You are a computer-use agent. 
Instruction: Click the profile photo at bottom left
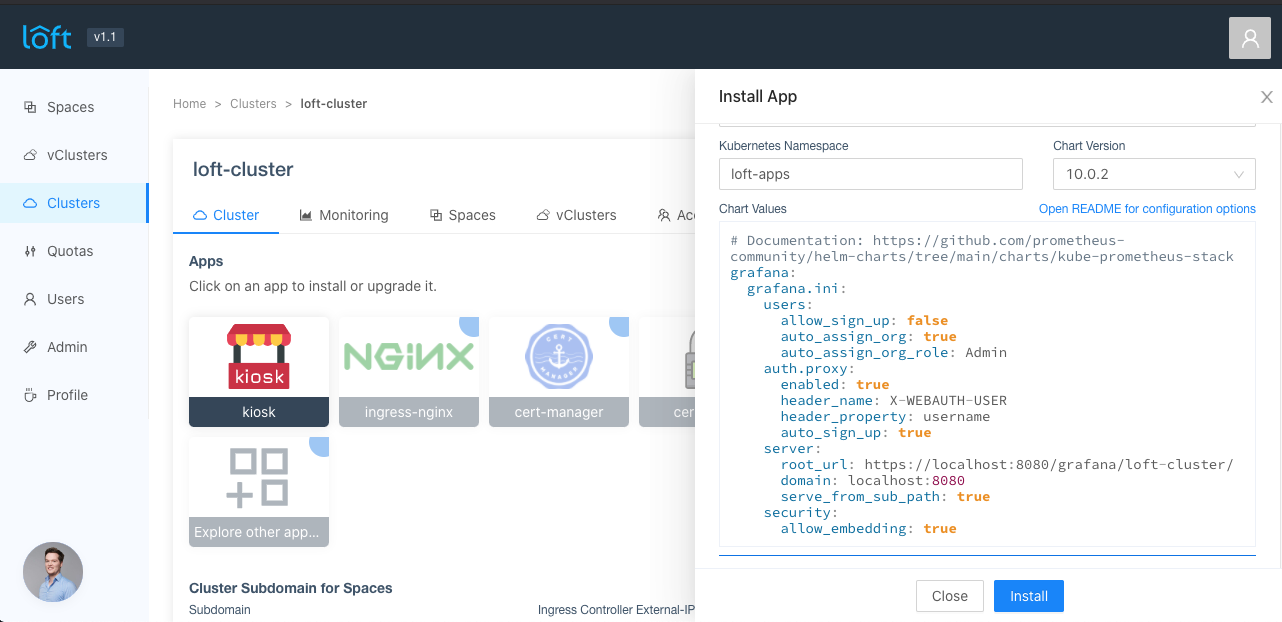pos(53,572)
